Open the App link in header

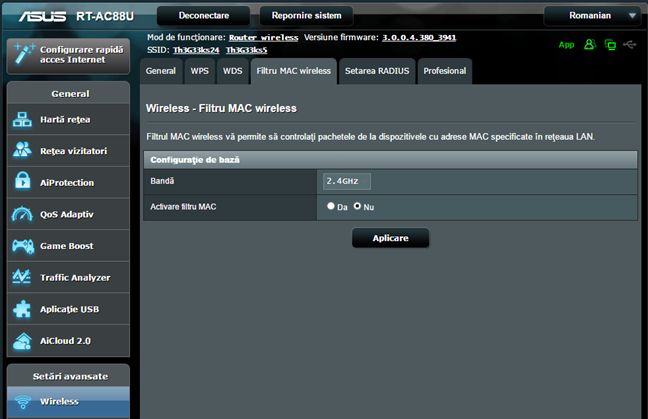pos(567,45)
